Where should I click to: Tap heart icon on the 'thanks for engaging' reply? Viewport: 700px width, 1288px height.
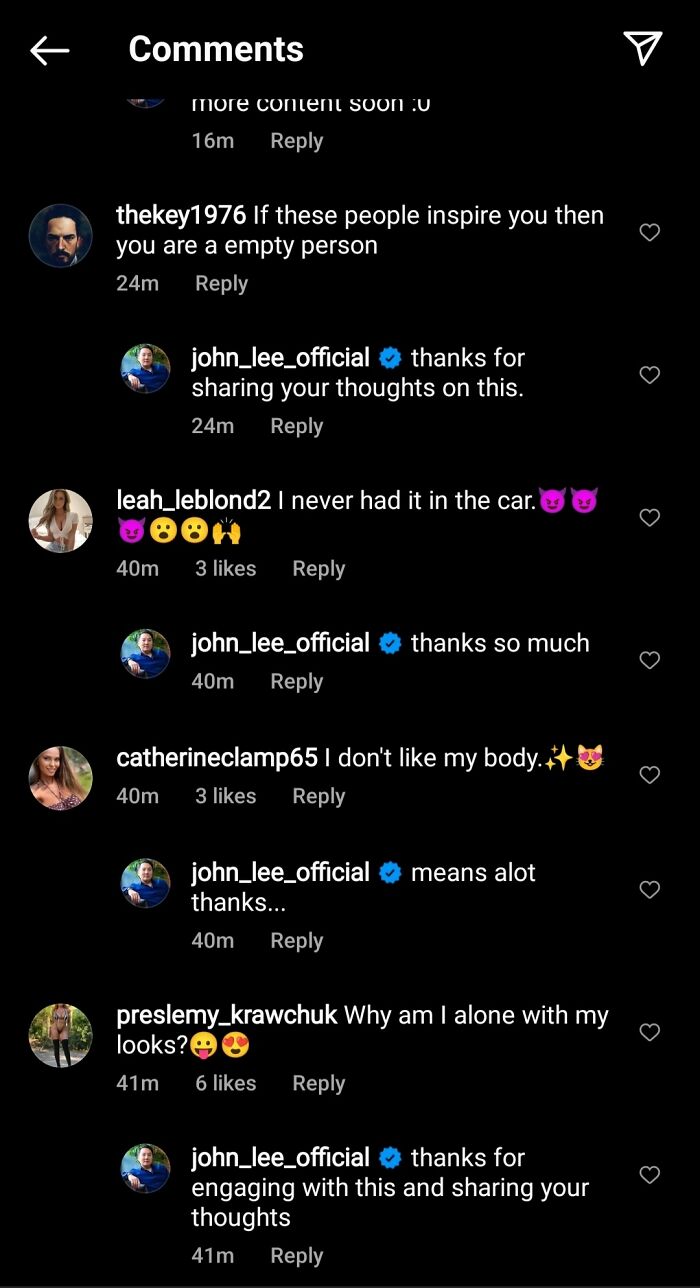click(650, 1171)
